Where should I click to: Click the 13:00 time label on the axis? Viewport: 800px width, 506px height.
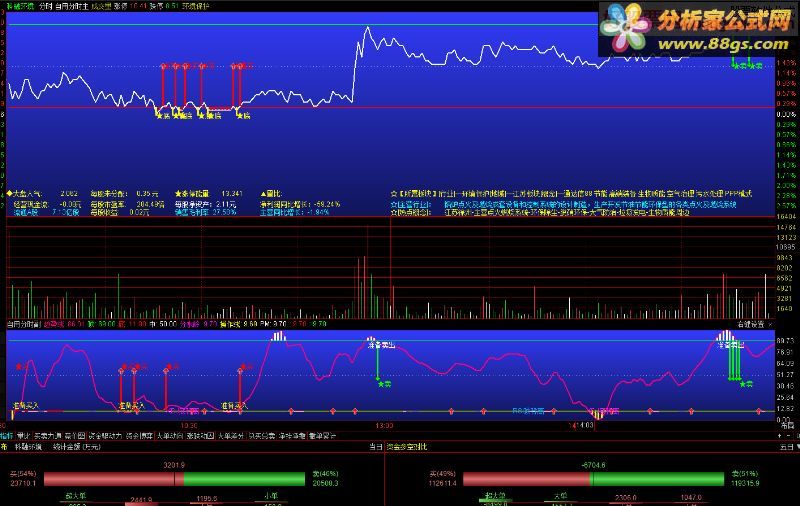pyautogui.click(x=384, y=425)
